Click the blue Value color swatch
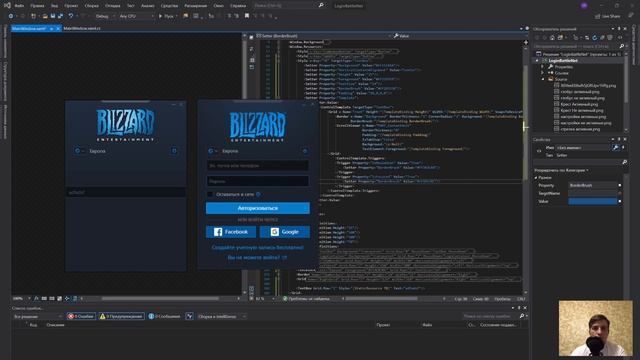This screenshot has width=640, height=360. [593, 201]
